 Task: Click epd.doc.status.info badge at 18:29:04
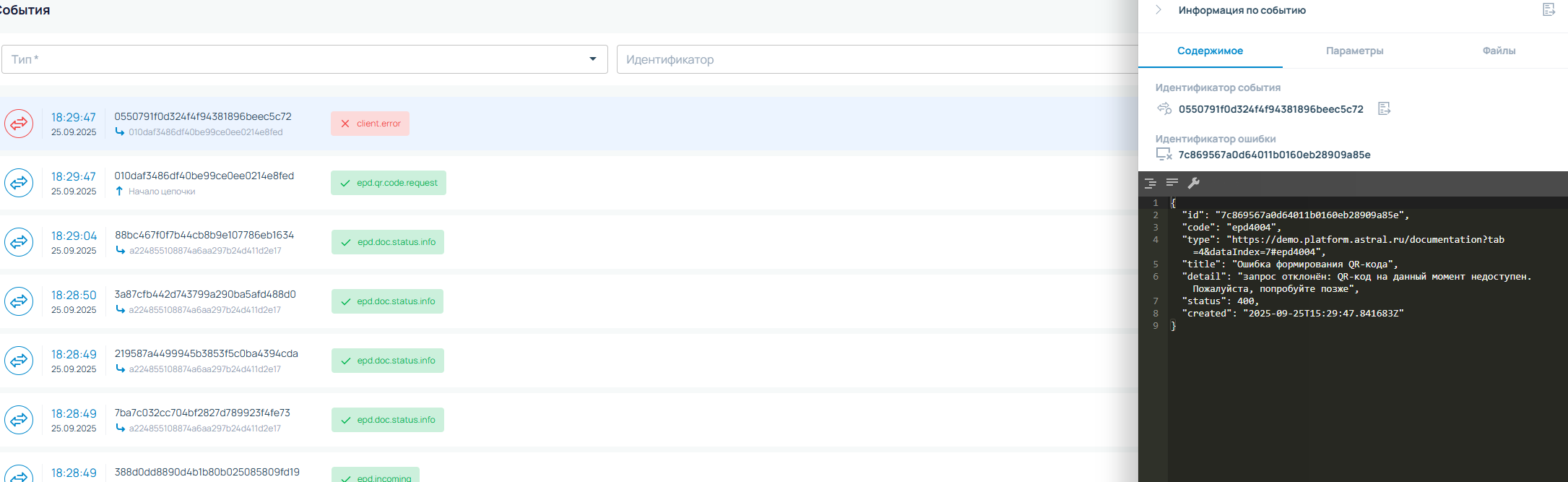pyautogui.click(x=388, y=242)
